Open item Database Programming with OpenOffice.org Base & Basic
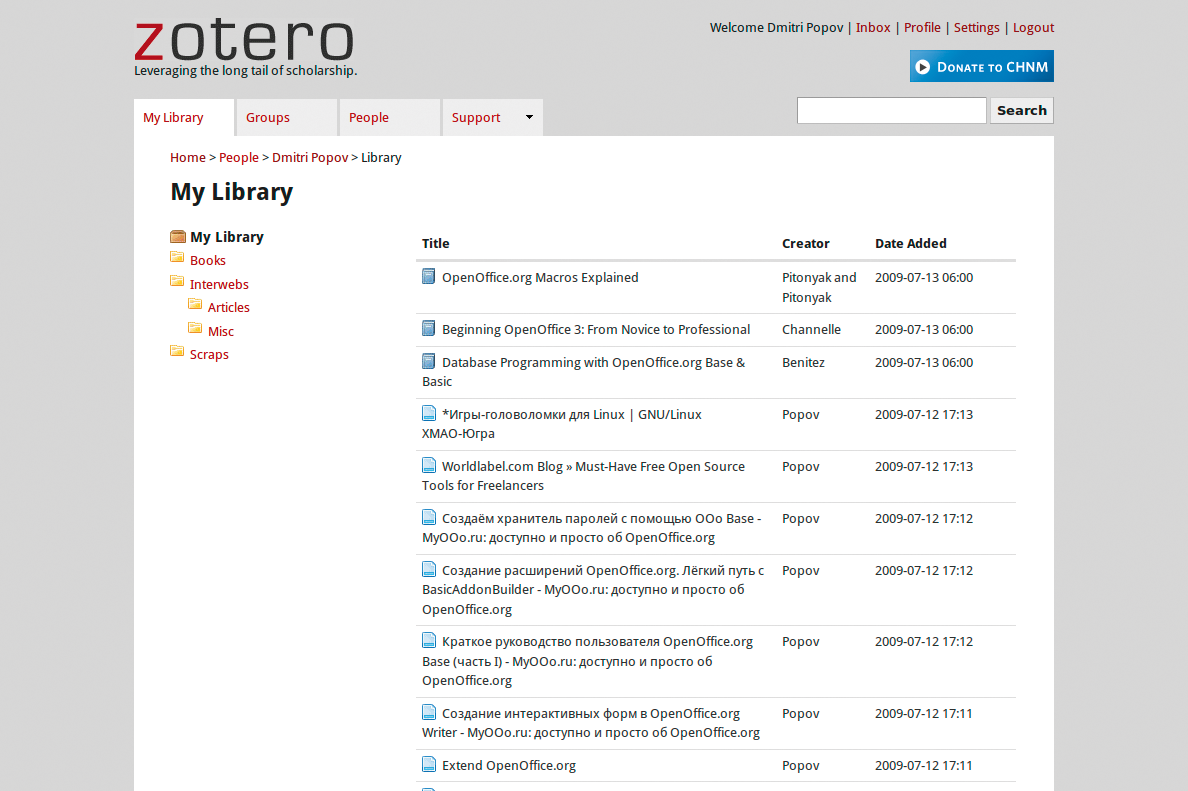This screenshot has height=791, width=1188. [x=583, y=371]
